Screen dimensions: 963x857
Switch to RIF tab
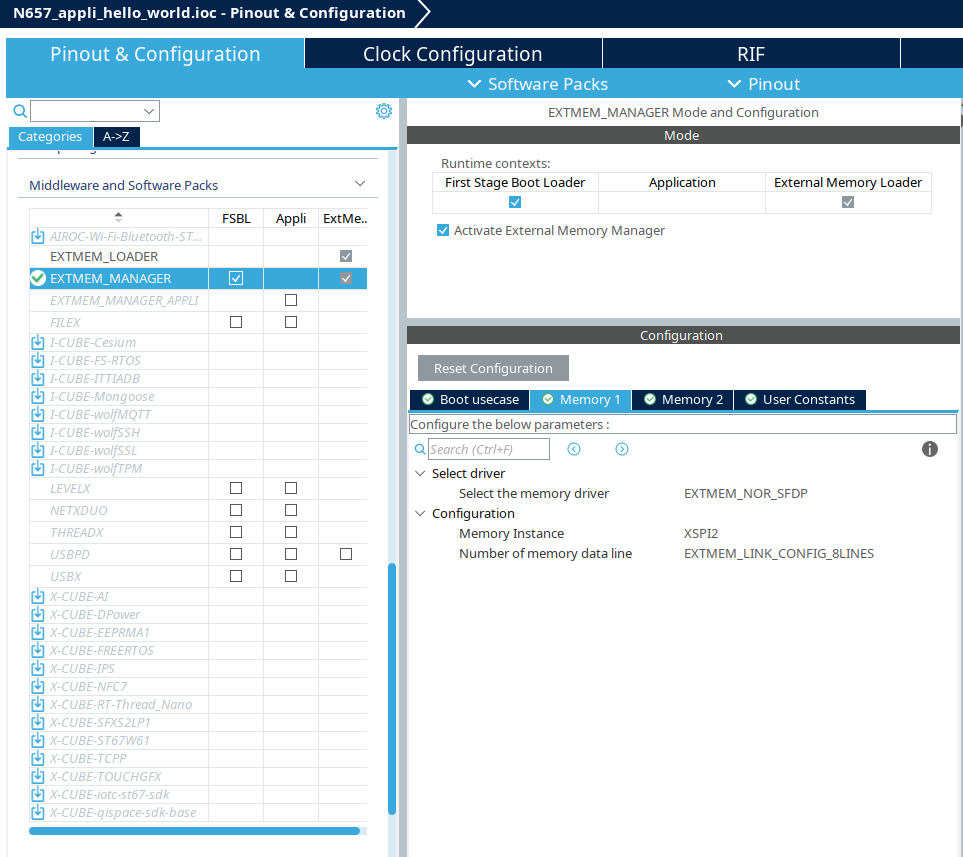click(751, 54)
